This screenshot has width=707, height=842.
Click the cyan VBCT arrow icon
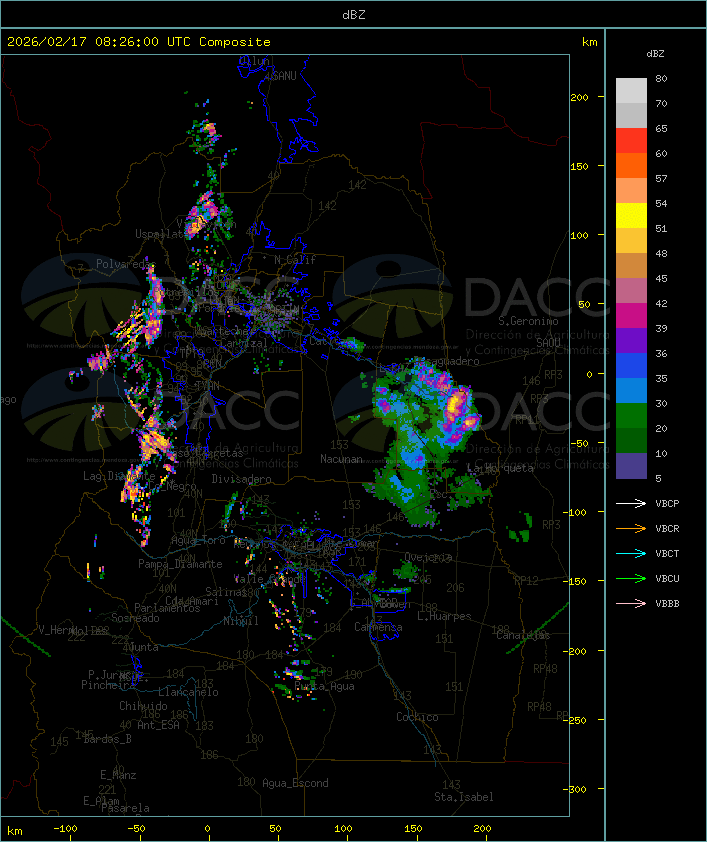click(x=631, y=554)
